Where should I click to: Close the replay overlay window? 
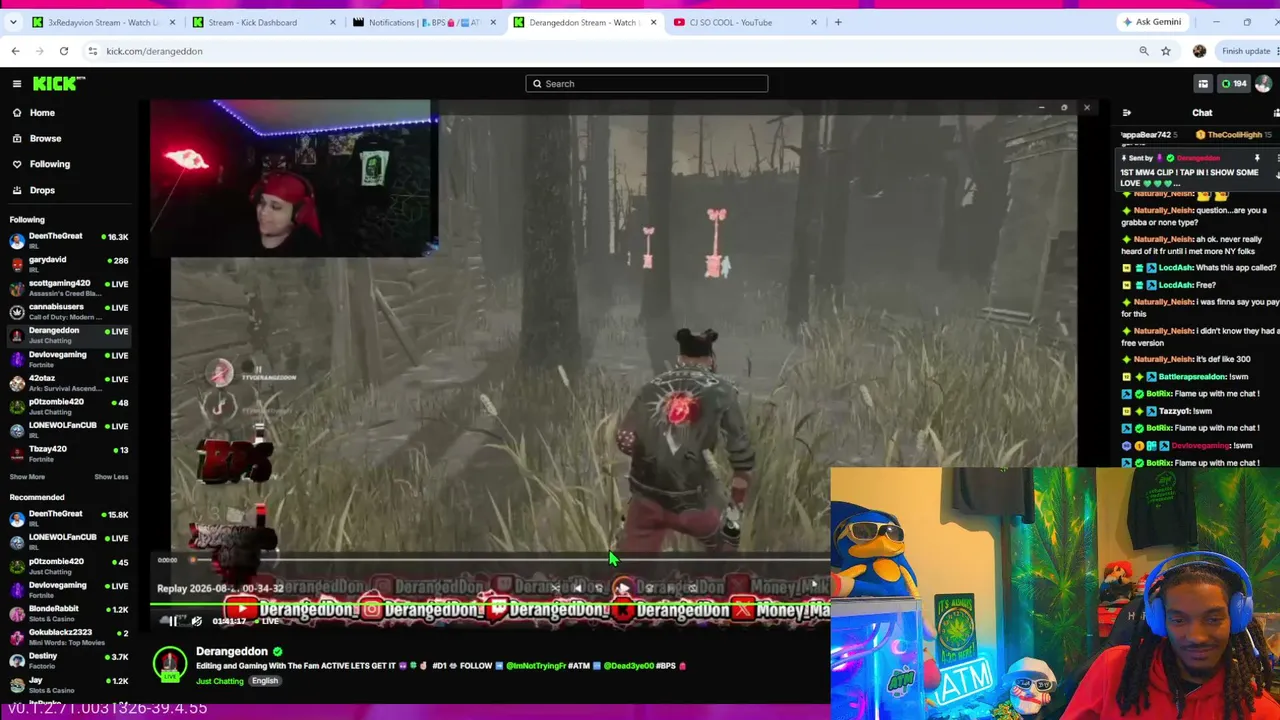(1087, 108)
